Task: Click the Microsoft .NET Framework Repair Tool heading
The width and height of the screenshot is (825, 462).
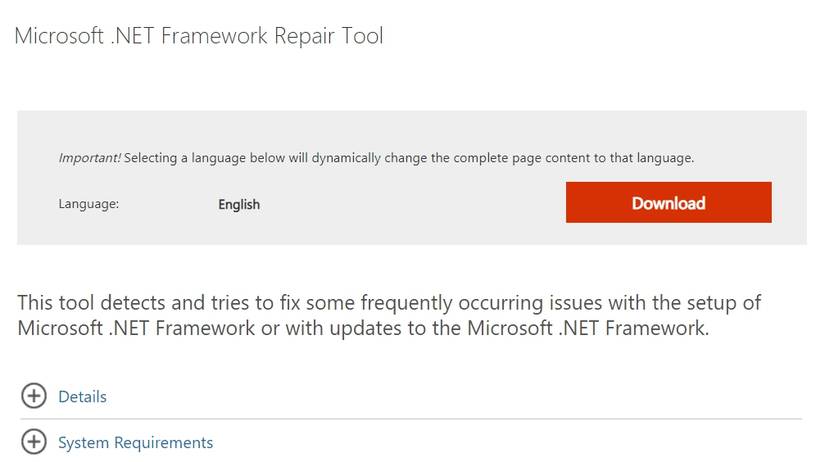Action: [x=198, y=36]
